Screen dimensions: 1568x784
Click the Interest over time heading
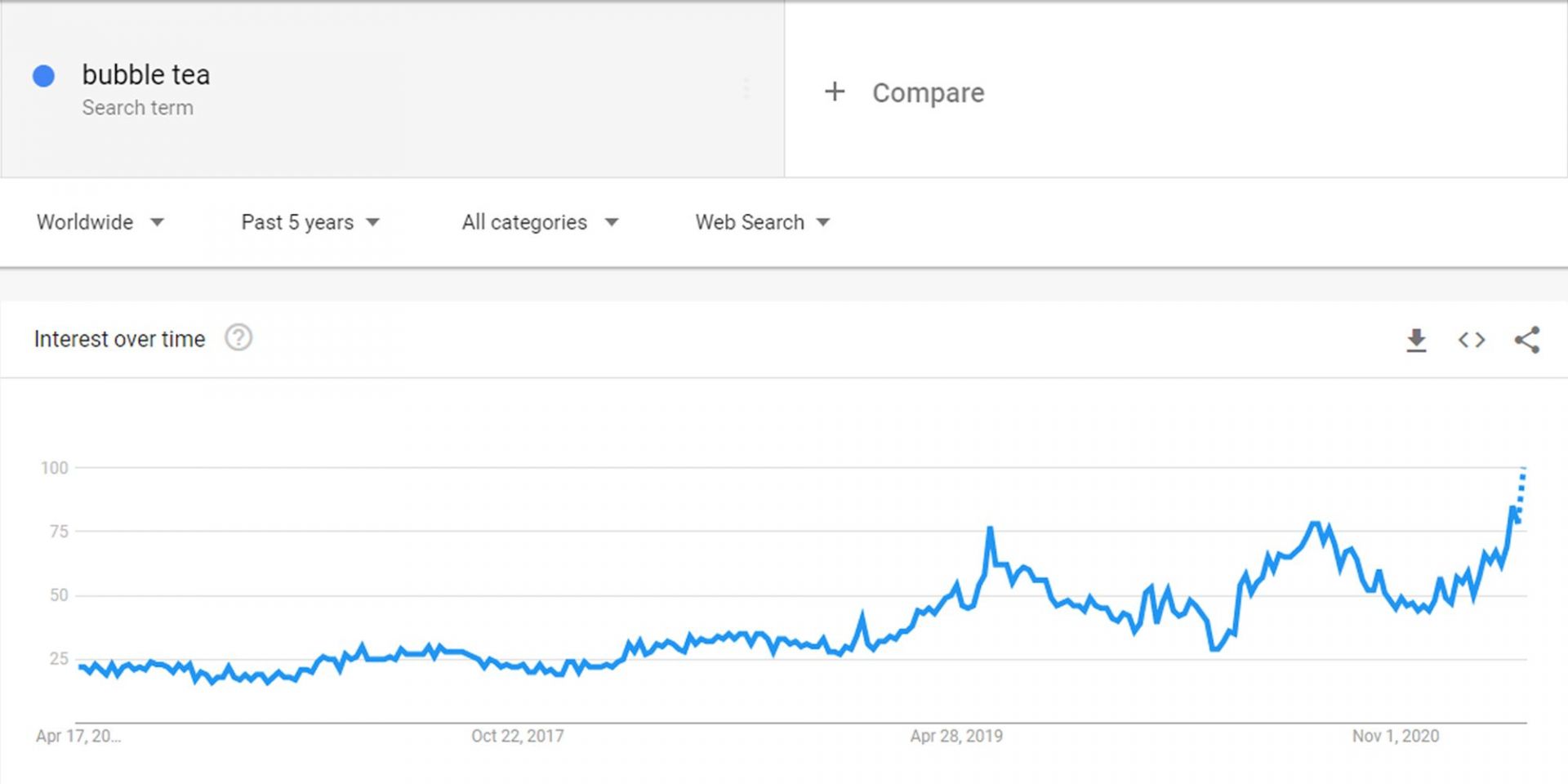[x=119, y=339]
